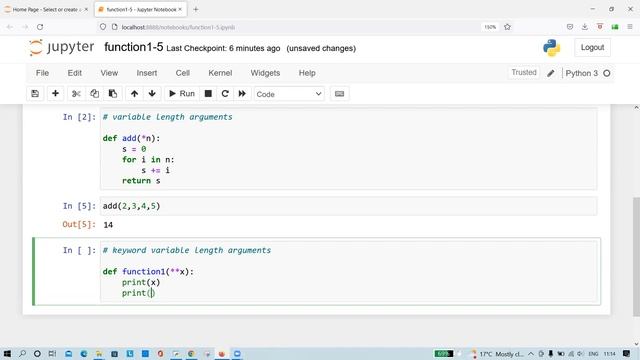Screen dimensions: 640x360
Task: Open the Widgets menu
Action: tap(265, 73)
